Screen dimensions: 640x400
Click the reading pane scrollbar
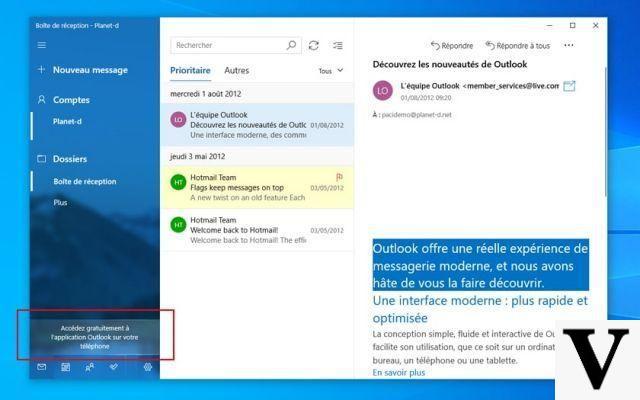(x=605, y=131)
